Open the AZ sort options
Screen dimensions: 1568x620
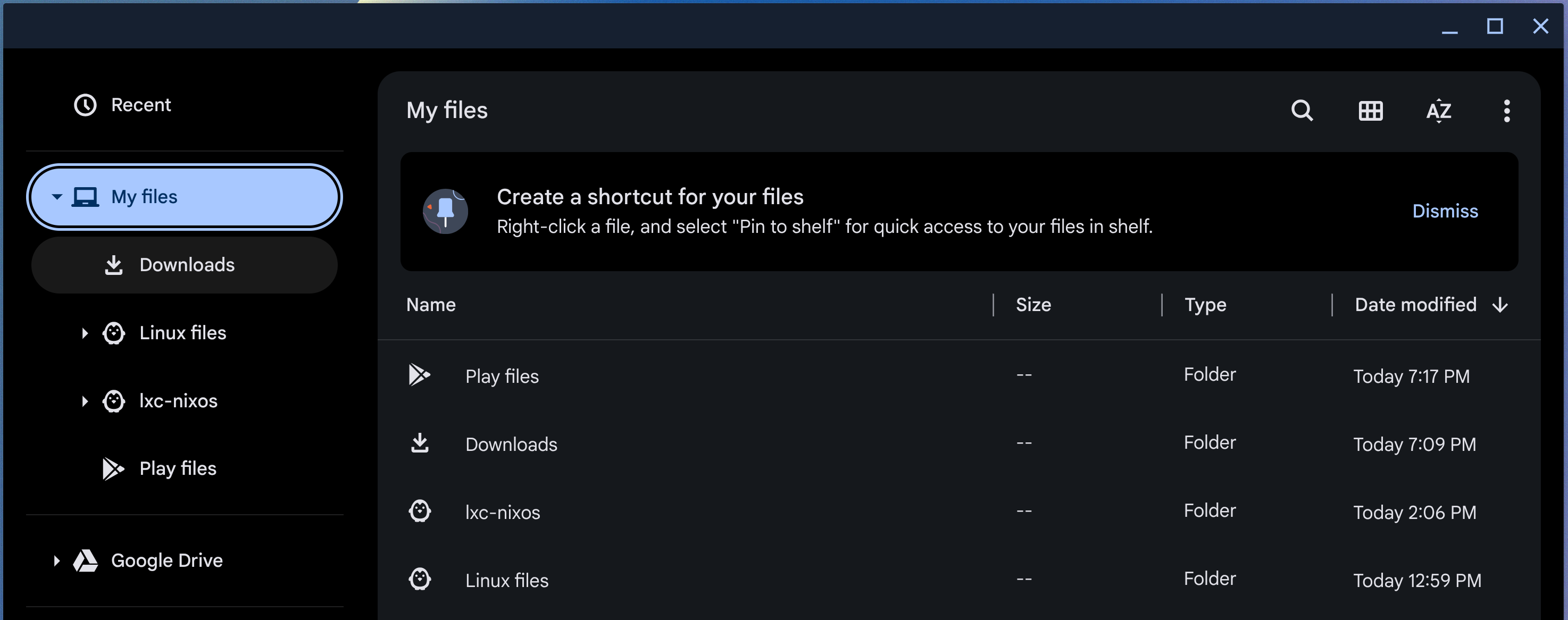(1439, 111)
